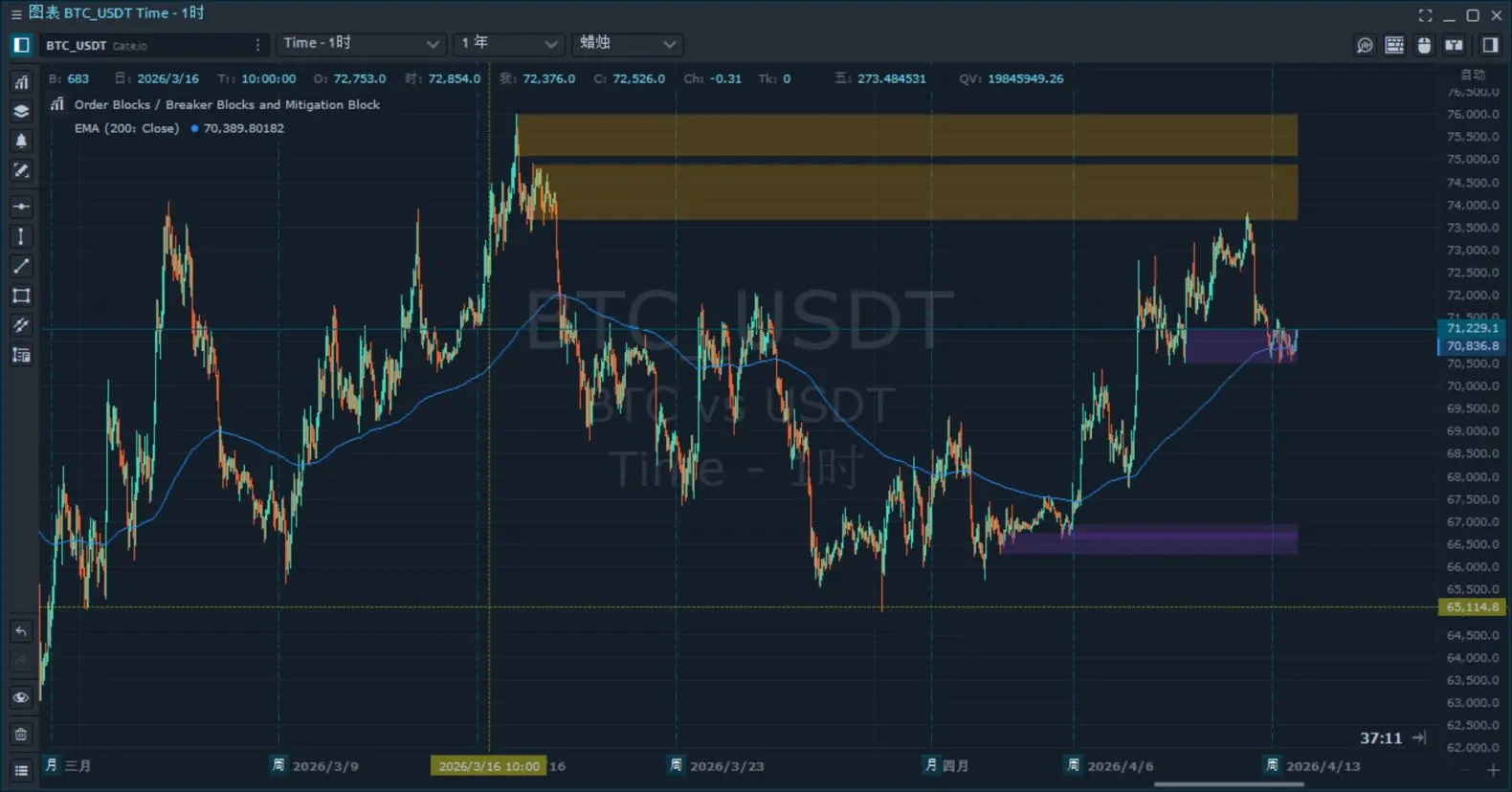Screen dimensions: 1512x792
Task: Select the channel lines drawing tool
Action: (21, 325)
